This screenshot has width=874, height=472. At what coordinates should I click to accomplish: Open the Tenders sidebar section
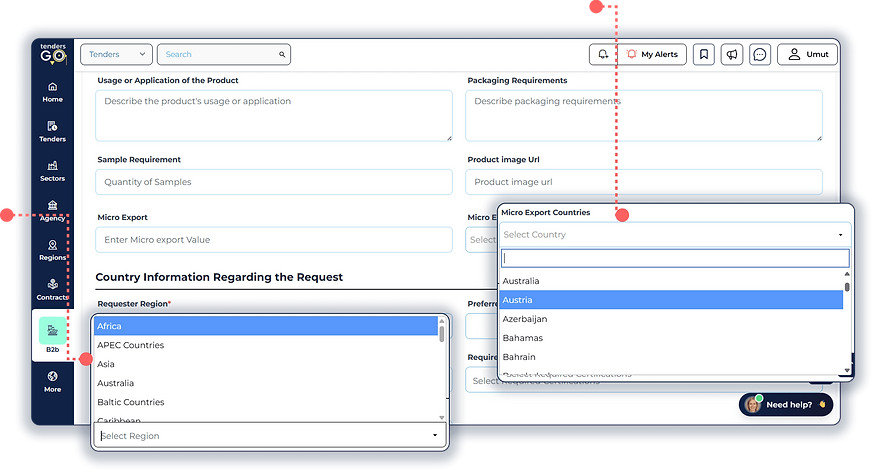click(x=52, y=132)
